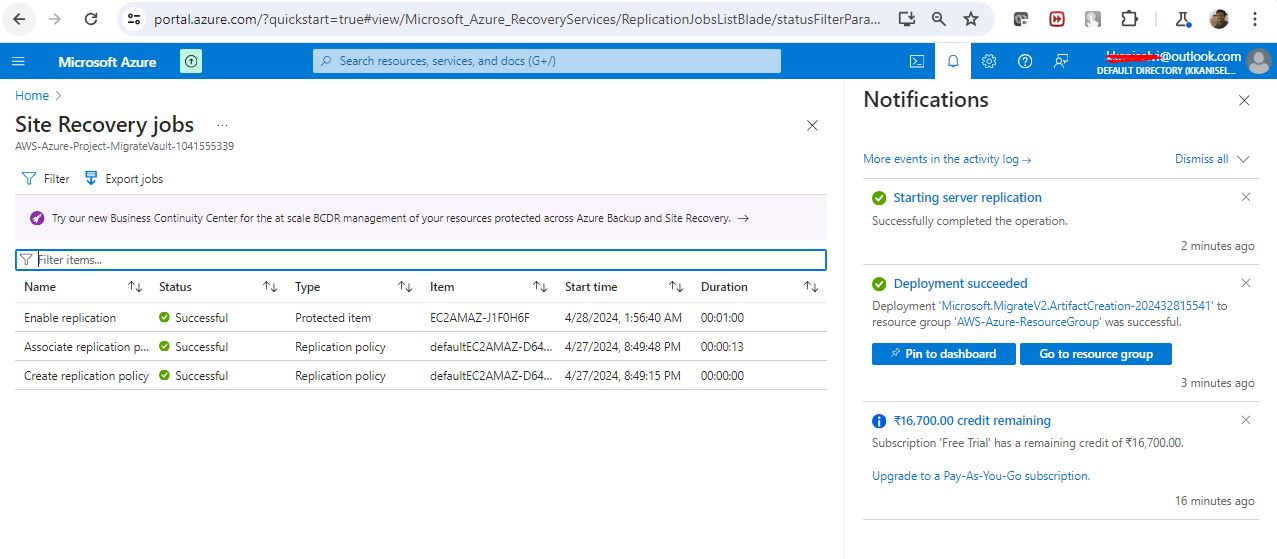Click the Go to resource group button
Image resolution: width=1277 pixels, height=559 pixels.
coord(1095,354)
